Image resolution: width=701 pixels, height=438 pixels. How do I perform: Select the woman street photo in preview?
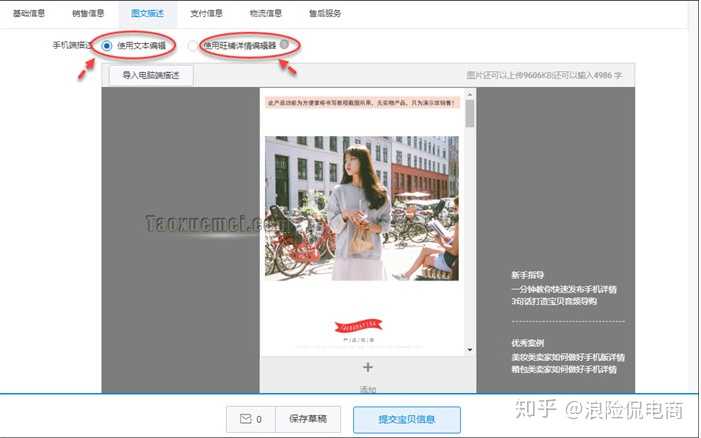(x=361, y=207)
